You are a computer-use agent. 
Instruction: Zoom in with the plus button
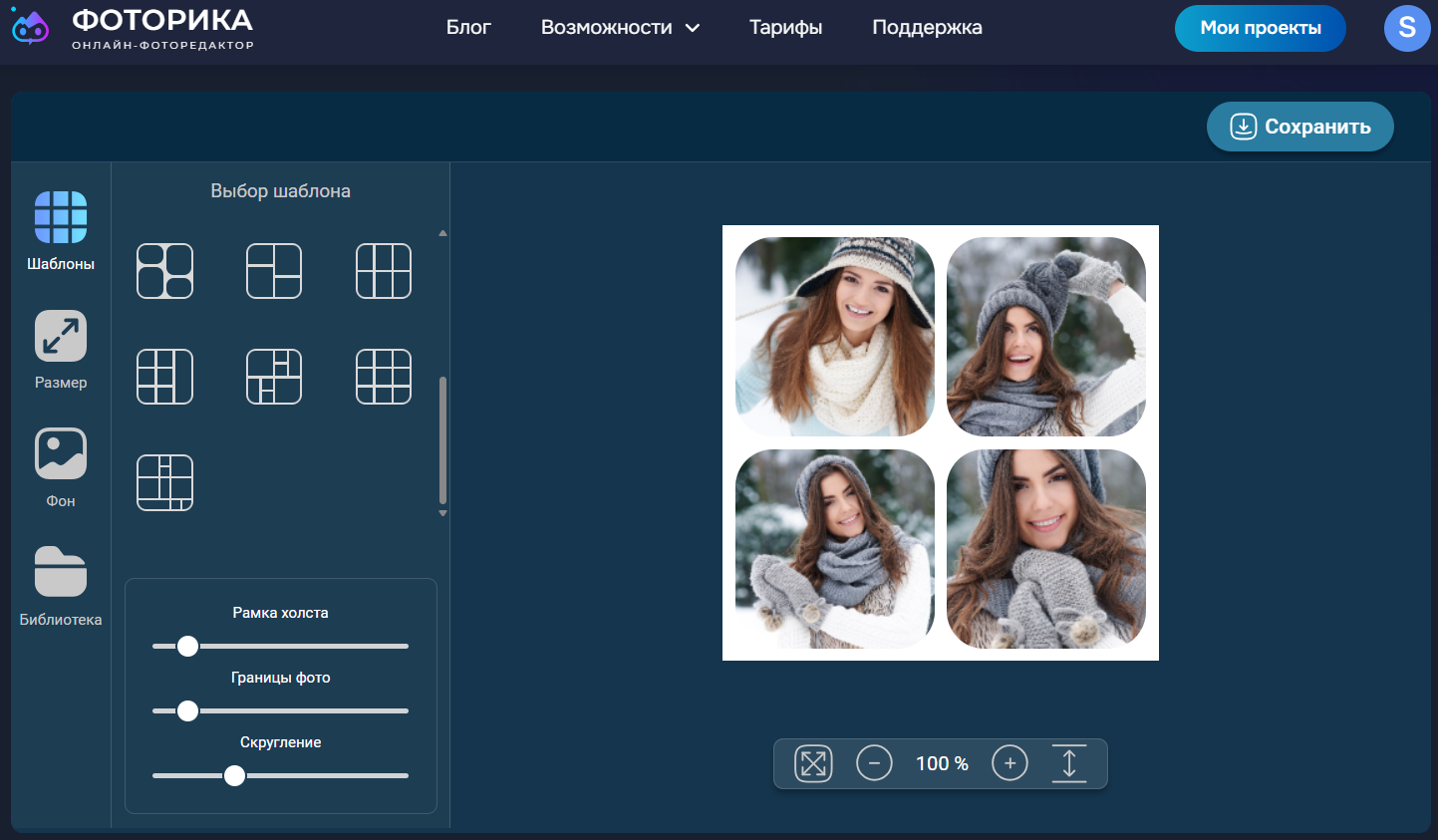tap(1009, 764)
